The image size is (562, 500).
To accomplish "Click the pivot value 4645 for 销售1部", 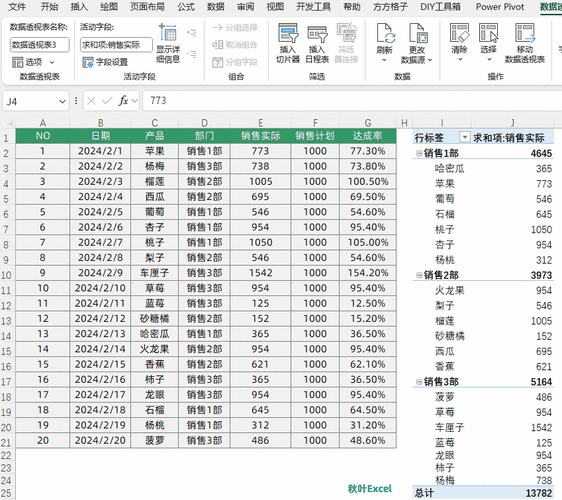I will click(541, 153).
